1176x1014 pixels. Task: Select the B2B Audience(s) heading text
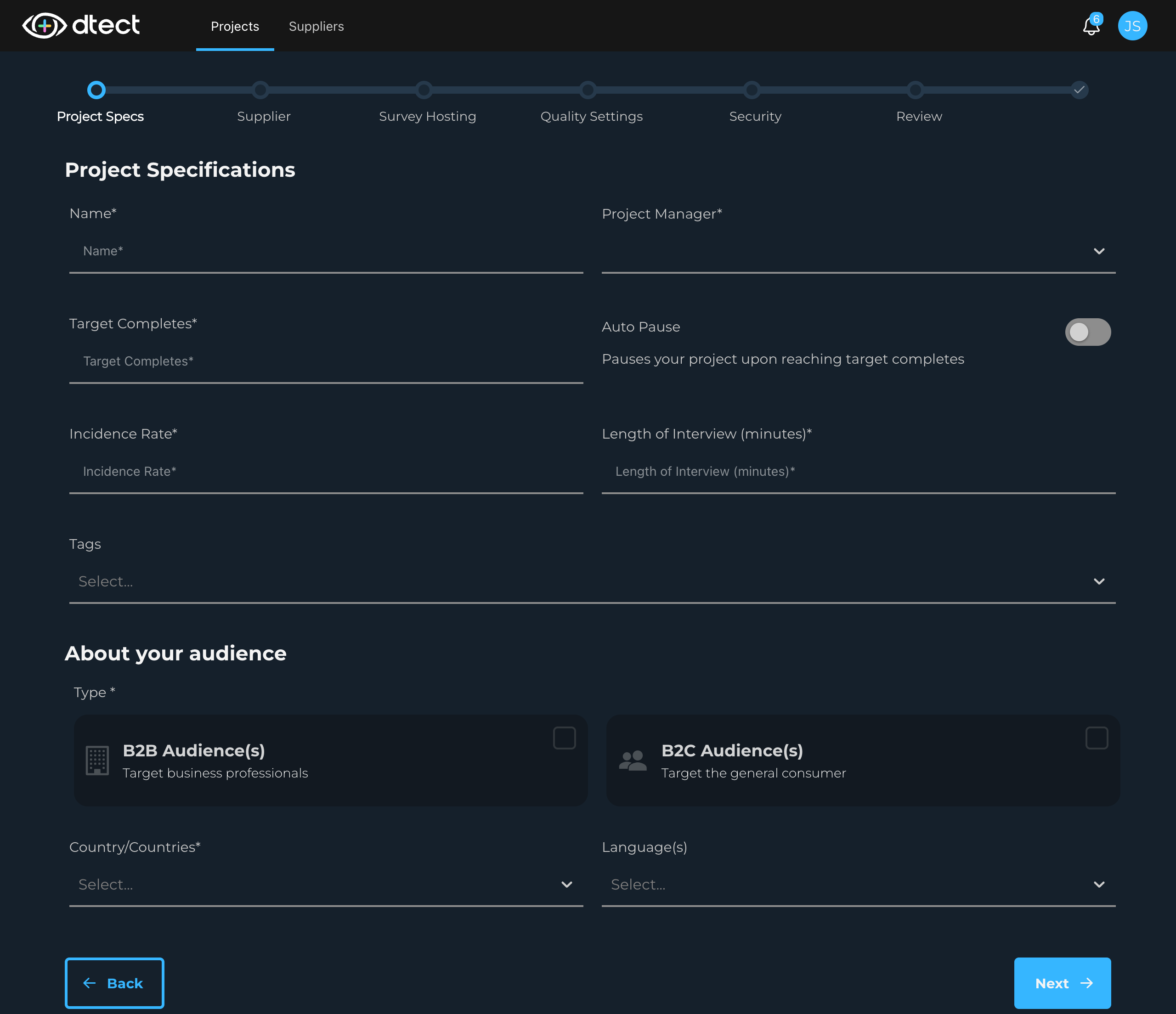pyautogui.click(x=193, y=750)
